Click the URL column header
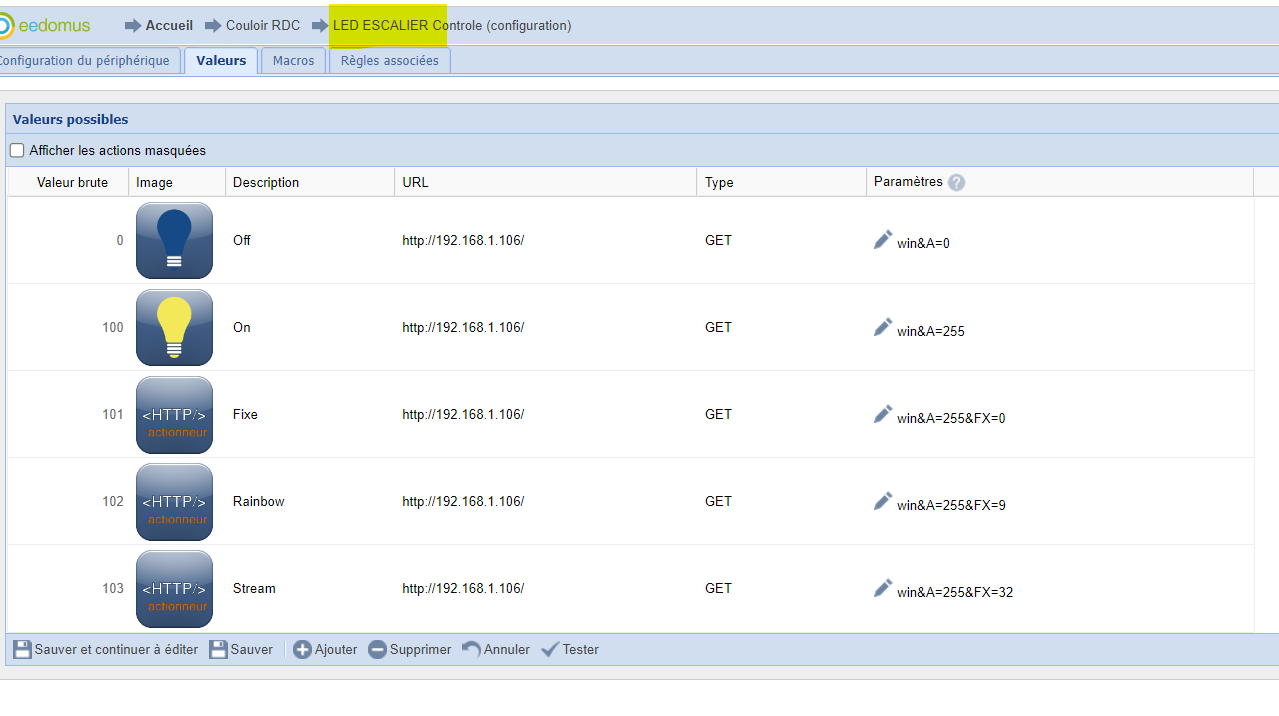This screenshot has width=1279, height=716. pyautogui.click(x=545, y=183)
